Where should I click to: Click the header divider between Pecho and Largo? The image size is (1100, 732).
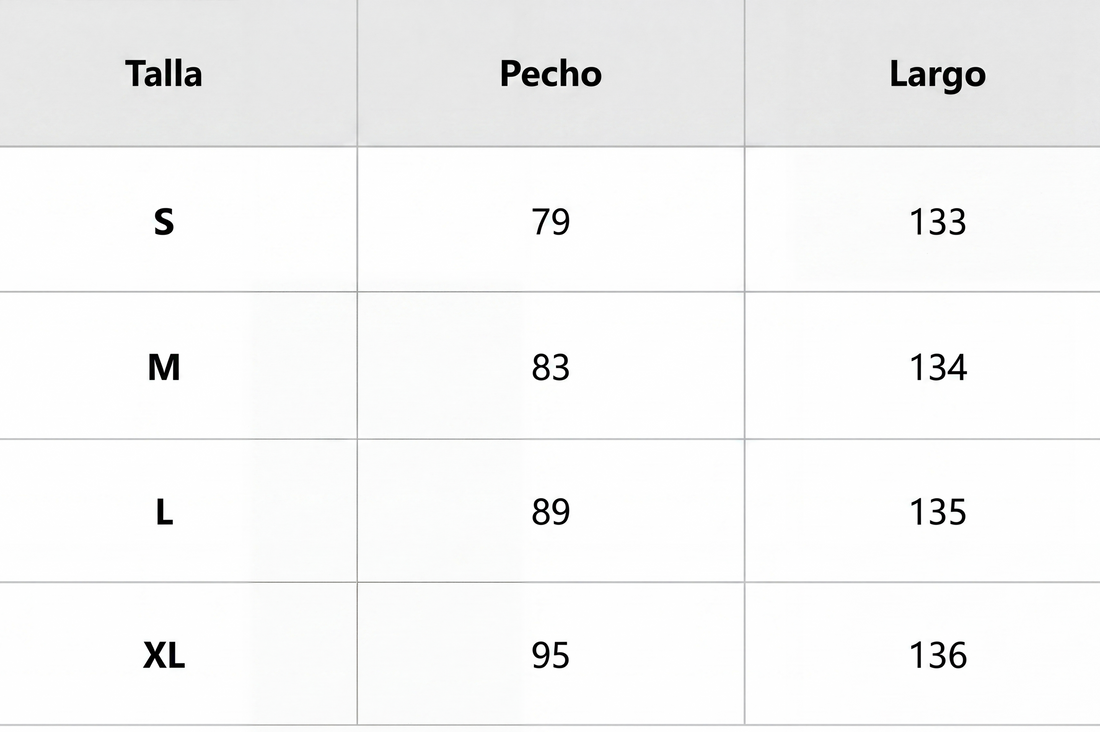pyautogui.click(x=744, y=74)
